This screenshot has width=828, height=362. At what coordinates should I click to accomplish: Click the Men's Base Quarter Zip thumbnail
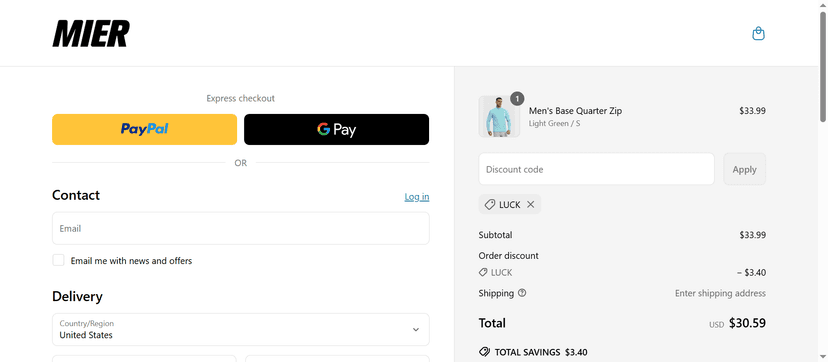click(x=499, y=117)
